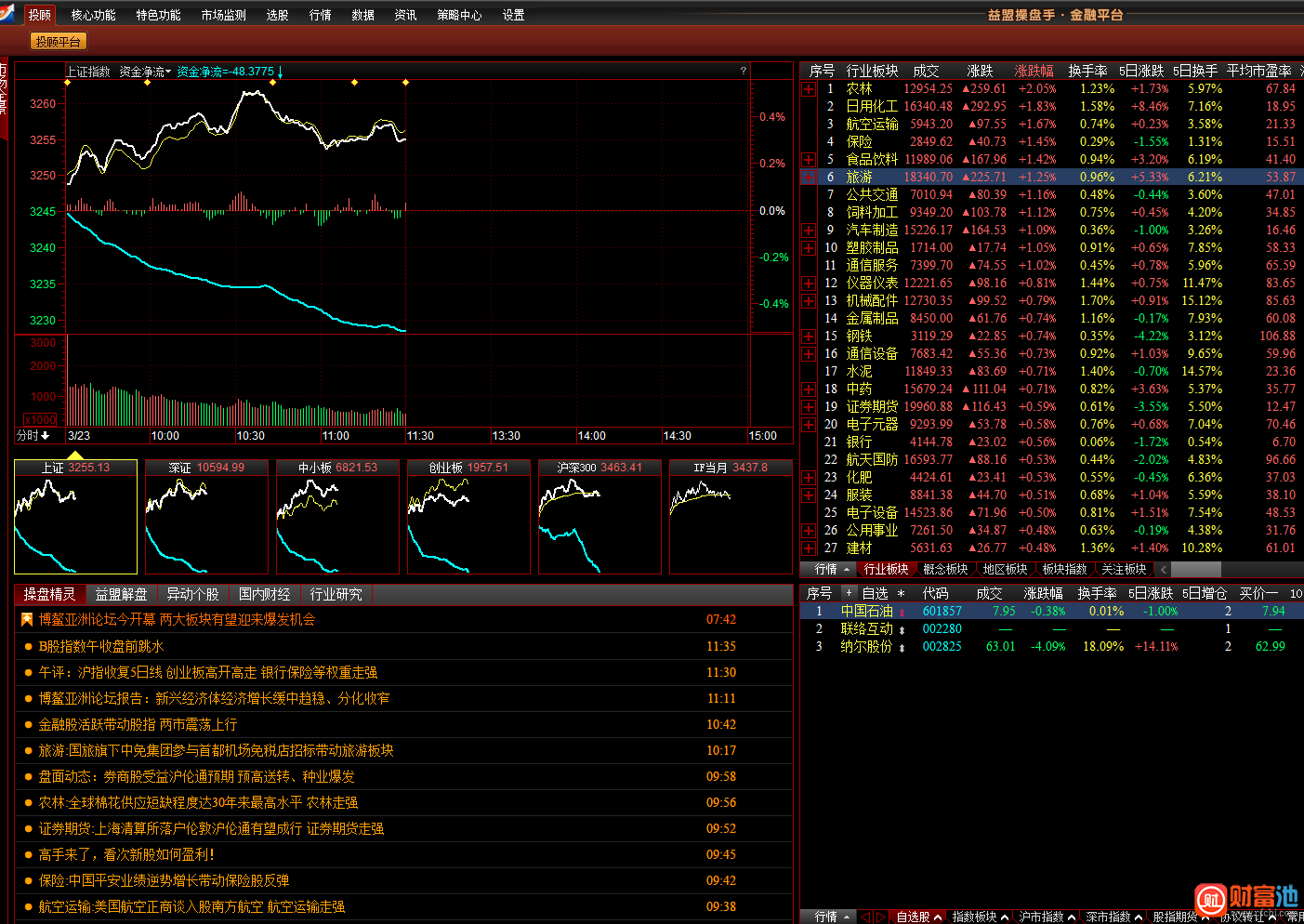The width and height of the screenshot is (1304, 924).
Task: Expand the 分时 period selector
Action: coord(34,435)
